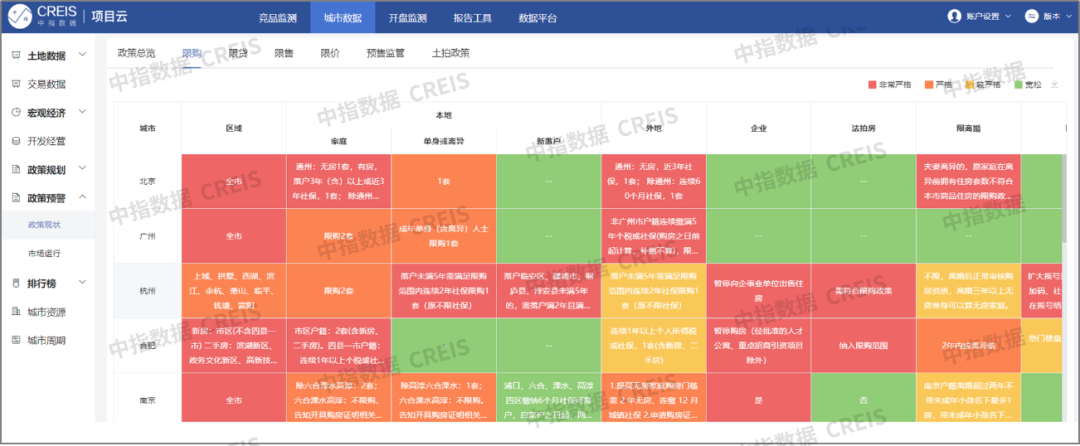Open 城市资源 in the sidebar
Image resolution: width=1080 pixels, height=446 pixels.
[48, 312]
